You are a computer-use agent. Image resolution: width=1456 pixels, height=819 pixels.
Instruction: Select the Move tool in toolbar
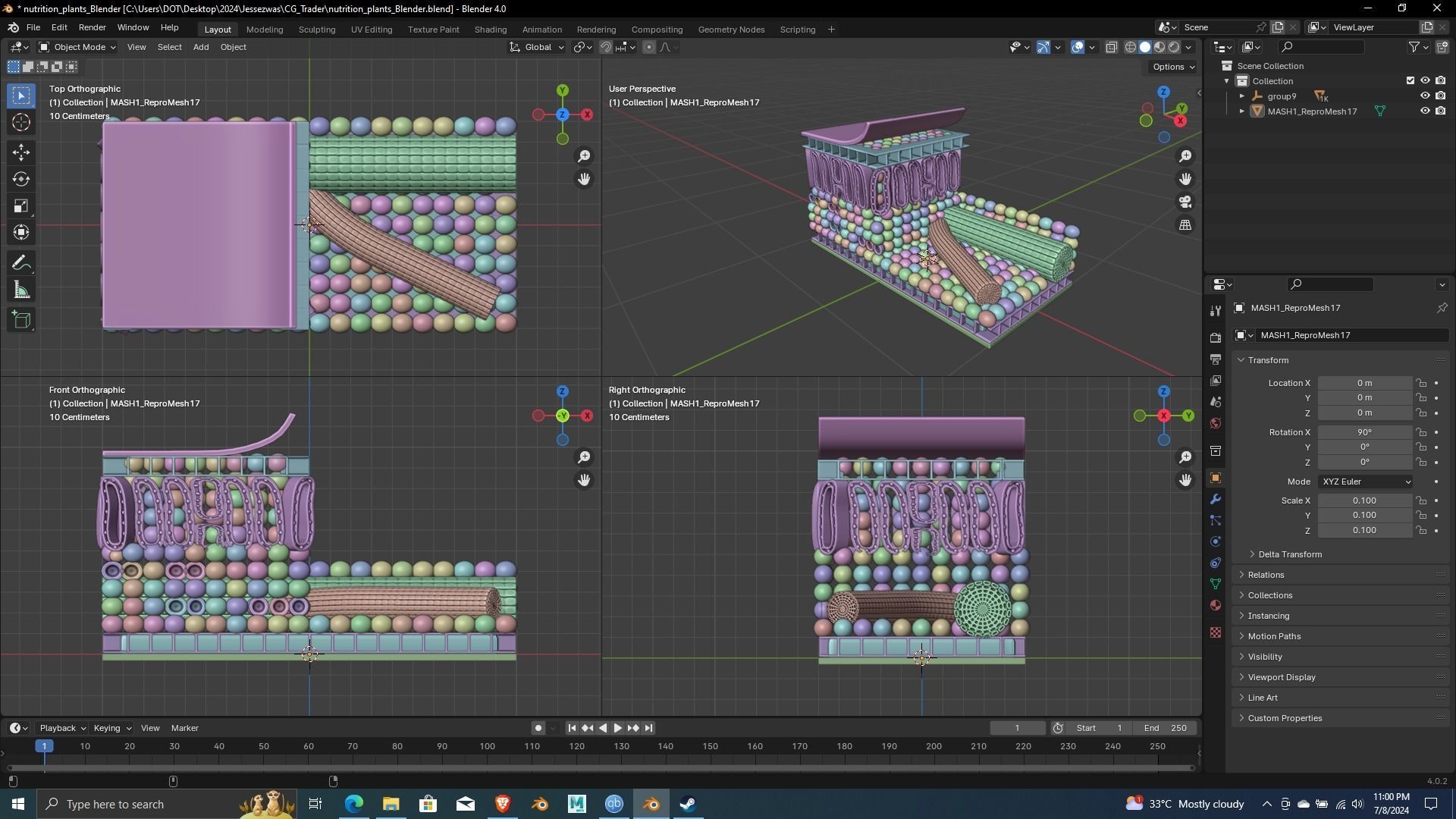21,152
